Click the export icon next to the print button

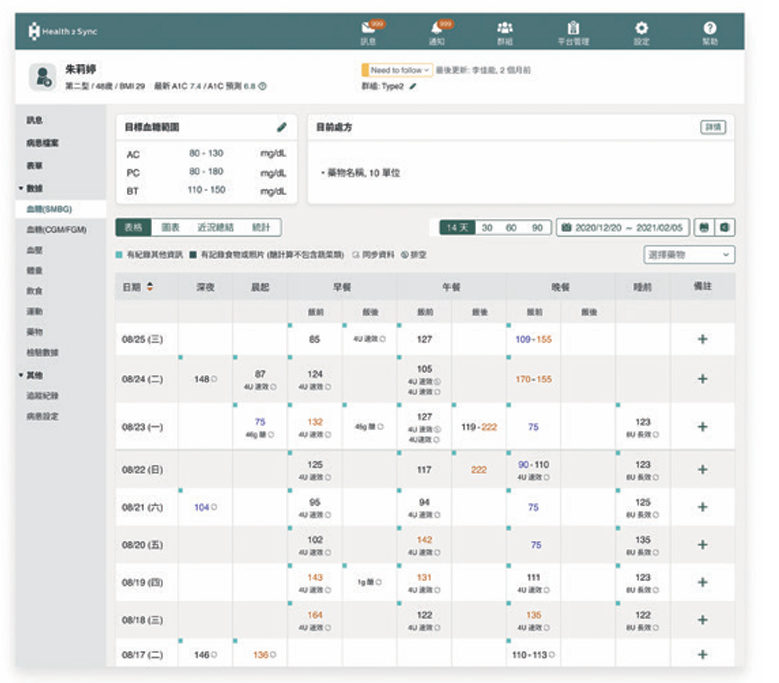[724, 228]
